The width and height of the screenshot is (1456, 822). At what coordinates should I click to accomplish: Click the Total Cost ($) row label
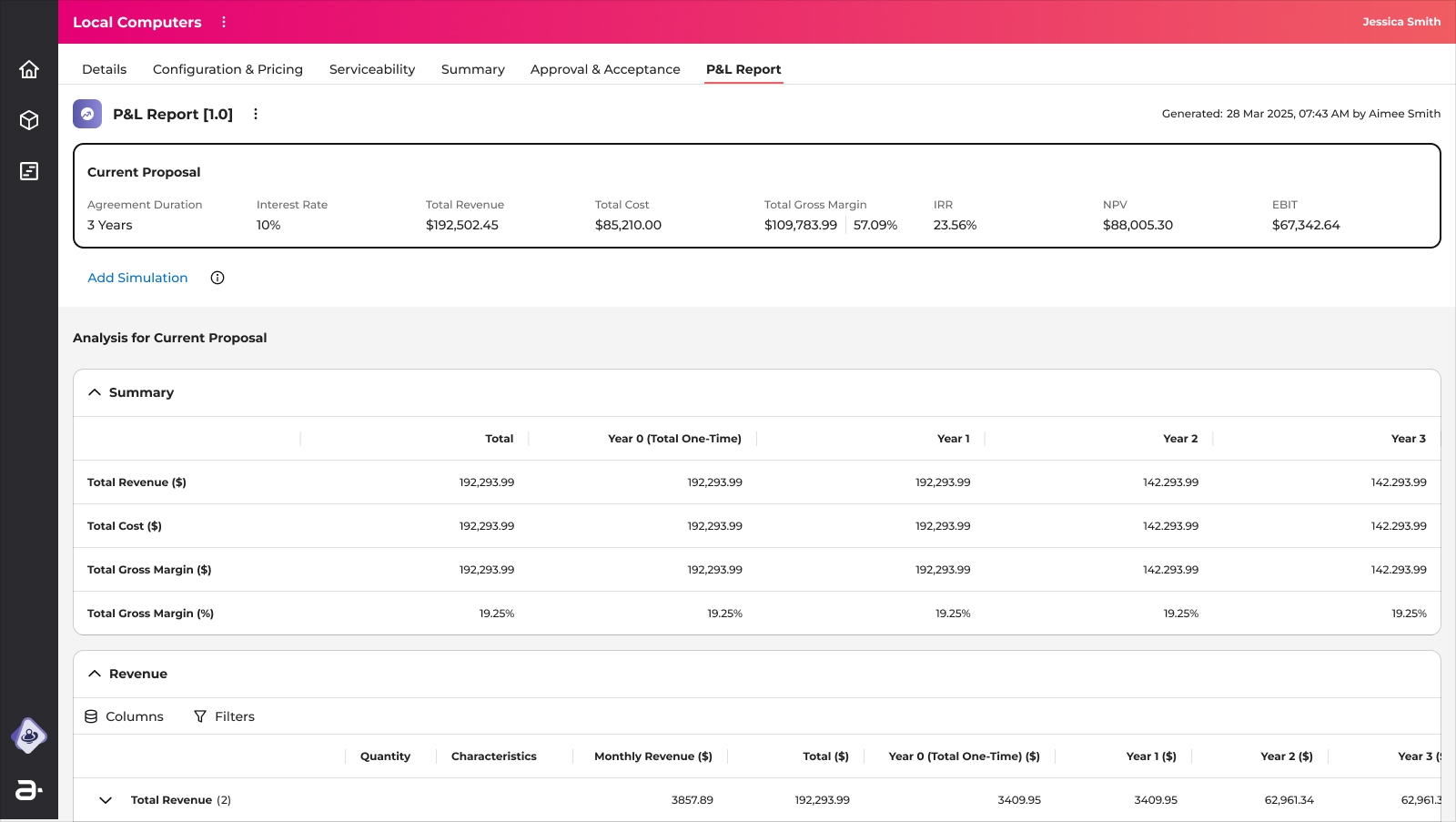(125, 526)
